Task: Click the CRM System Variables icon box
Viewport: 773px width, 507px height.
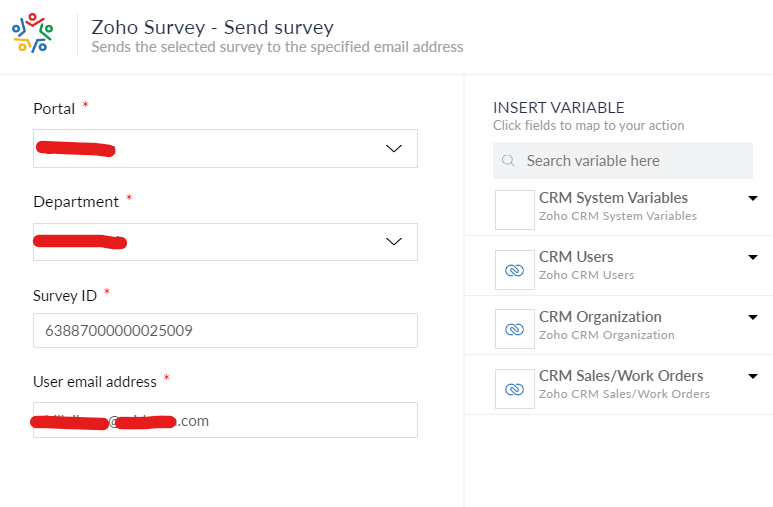Action: click(x=515, y=210)
